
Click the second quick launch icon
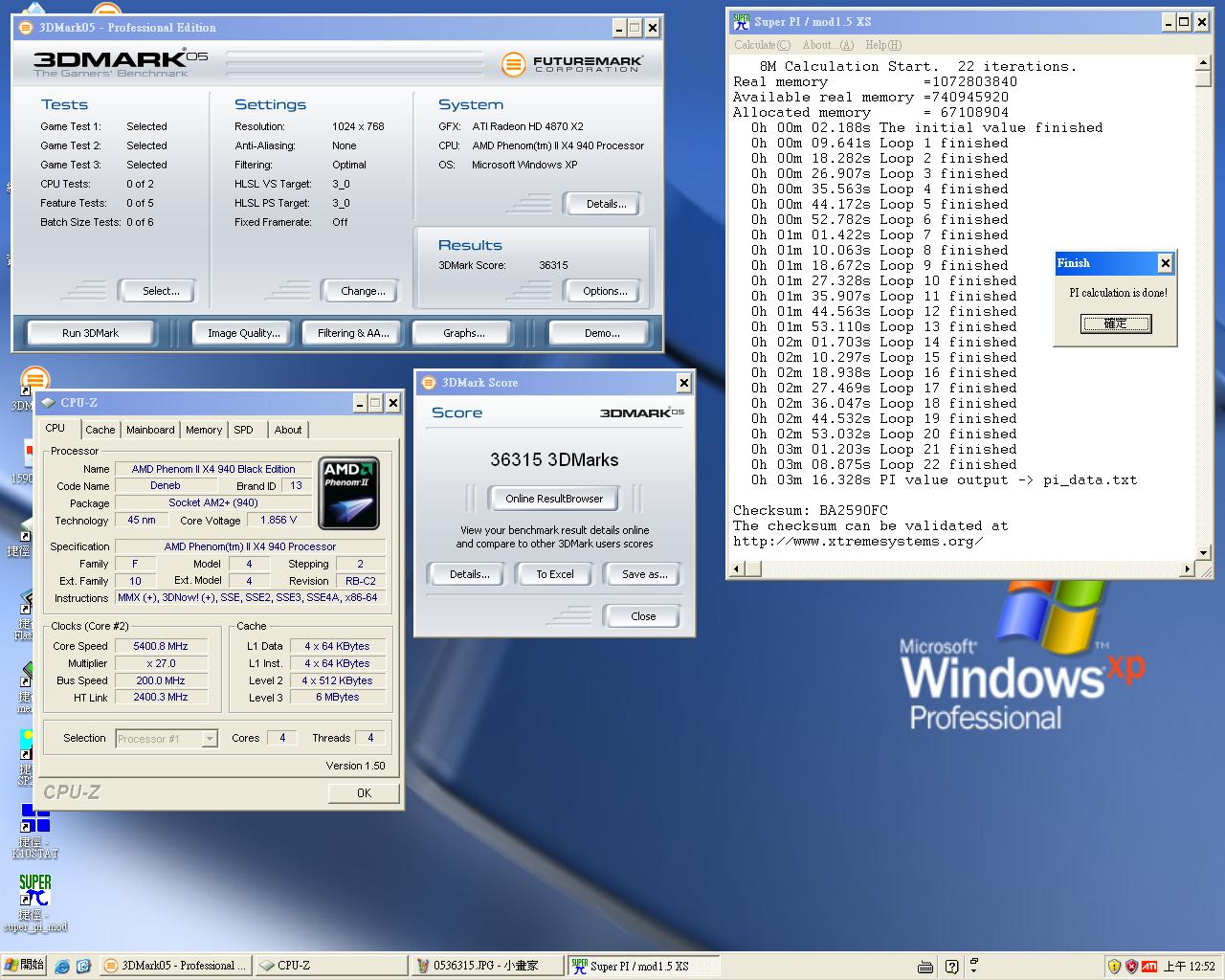point(83,967)
